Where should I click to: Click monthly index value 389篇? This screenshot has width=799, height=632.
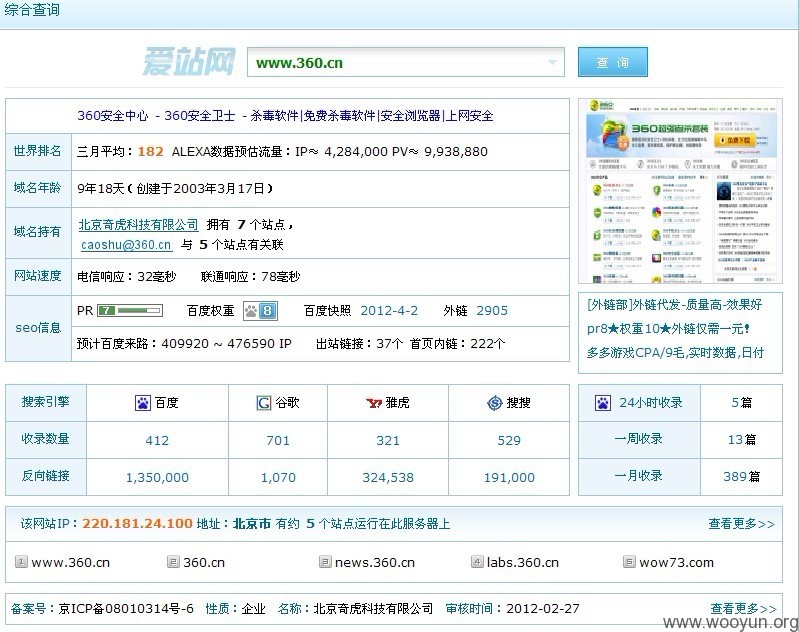[x=741, y=477]
